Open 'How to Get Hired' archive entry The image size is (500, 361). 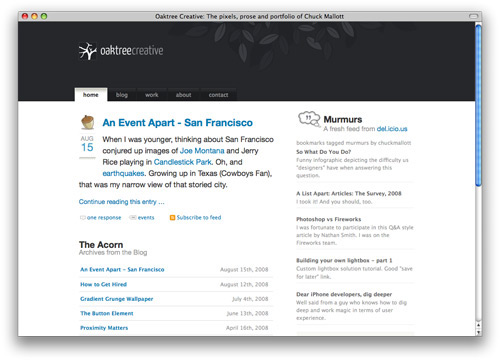(104, 284)
